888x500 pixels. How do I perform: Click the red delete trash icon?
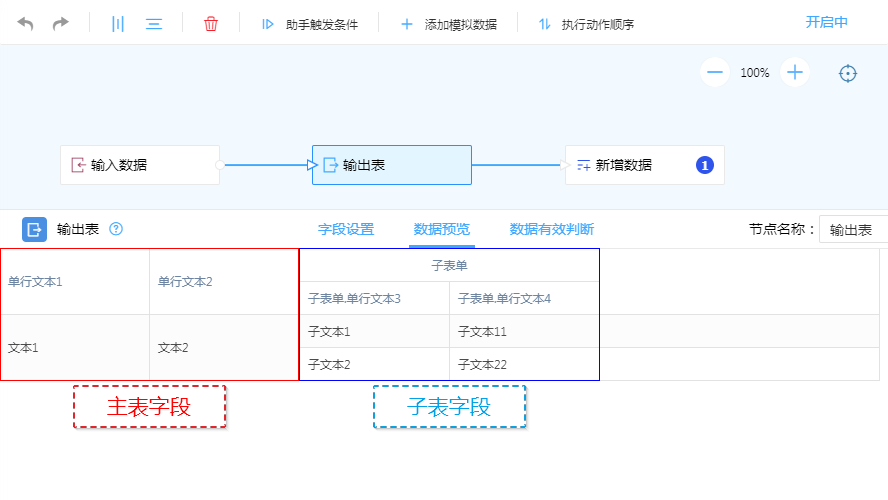pyautogui.click(x=211, y=23)
